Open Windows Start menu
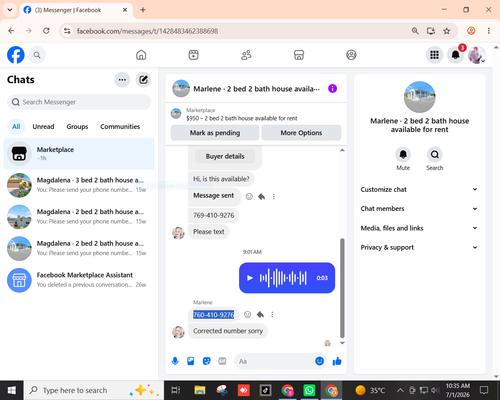The height and width of the screenshot is (400, 500). coord(12,390)
